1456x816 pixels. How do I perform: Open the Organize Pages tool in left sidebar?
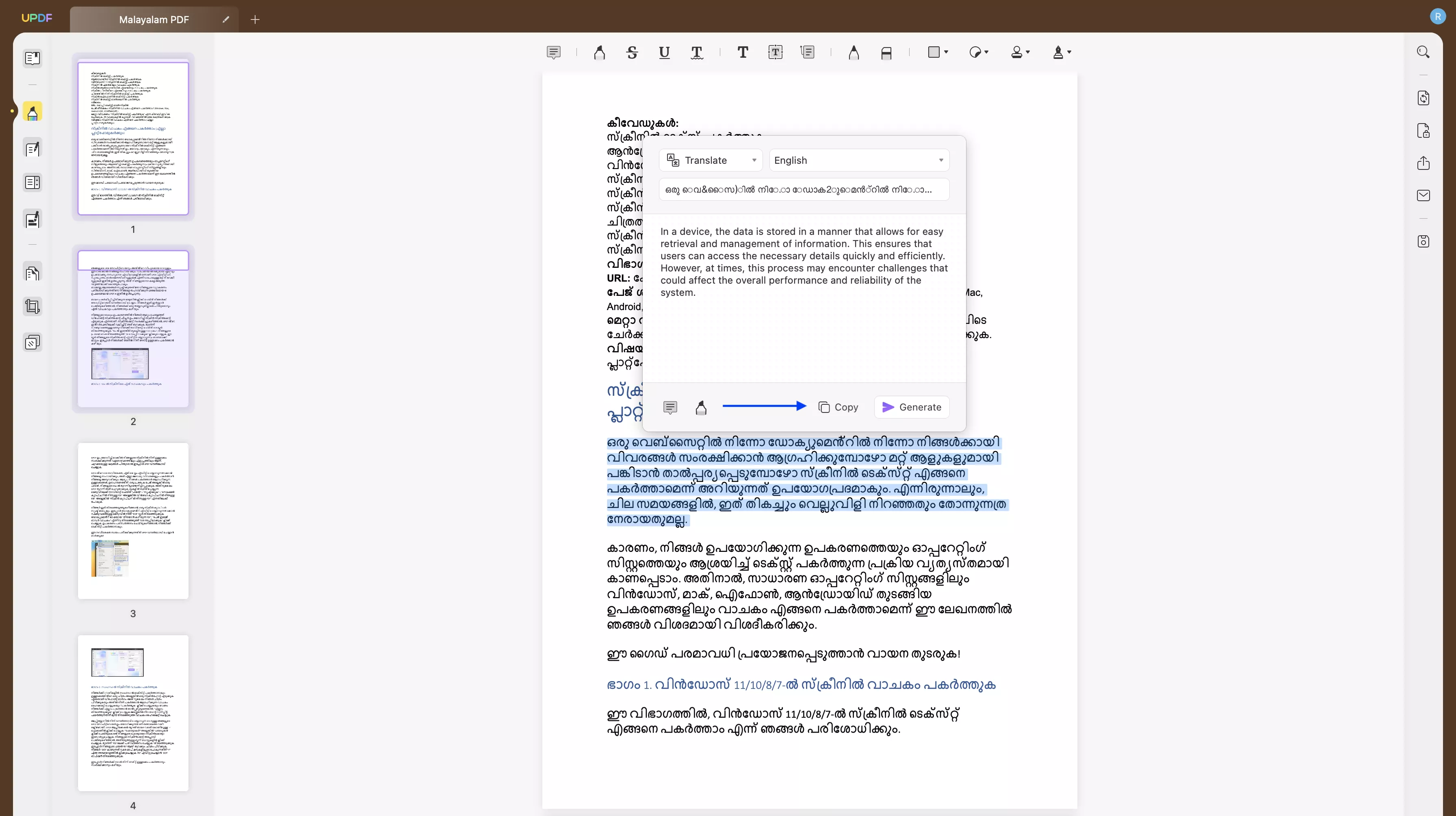(32, 273)
